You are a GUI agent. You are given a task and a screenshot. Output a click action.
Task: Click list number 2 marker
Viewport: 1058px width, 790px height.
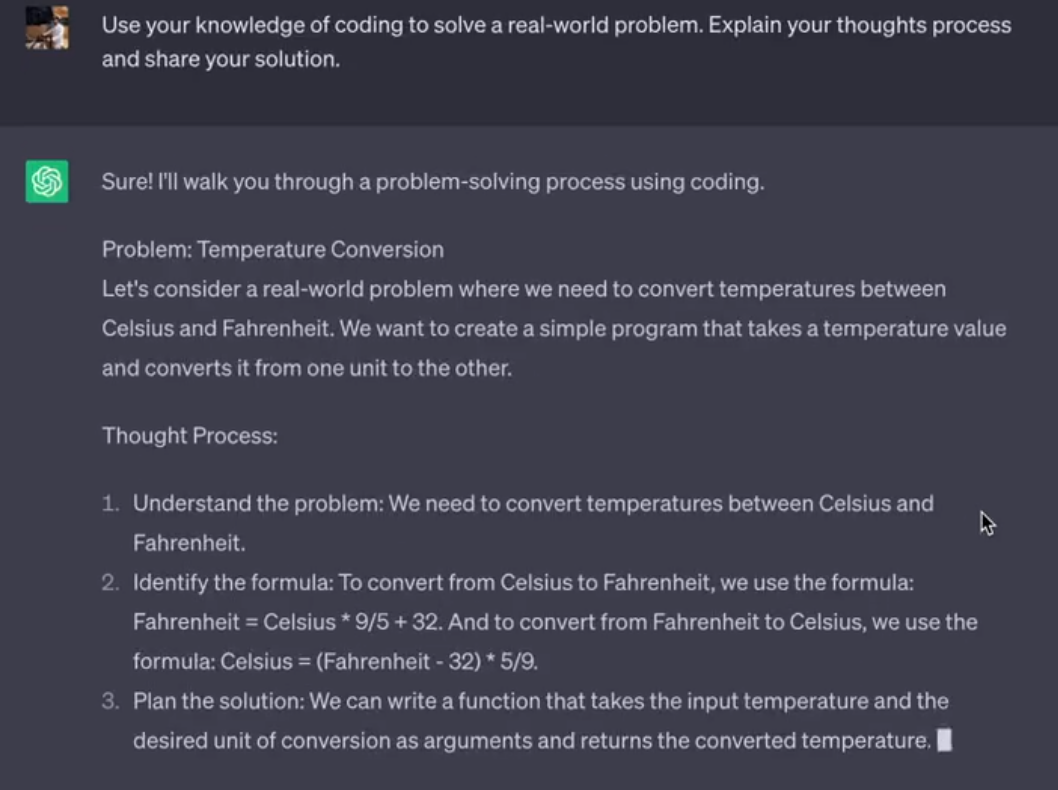[111, 582]
